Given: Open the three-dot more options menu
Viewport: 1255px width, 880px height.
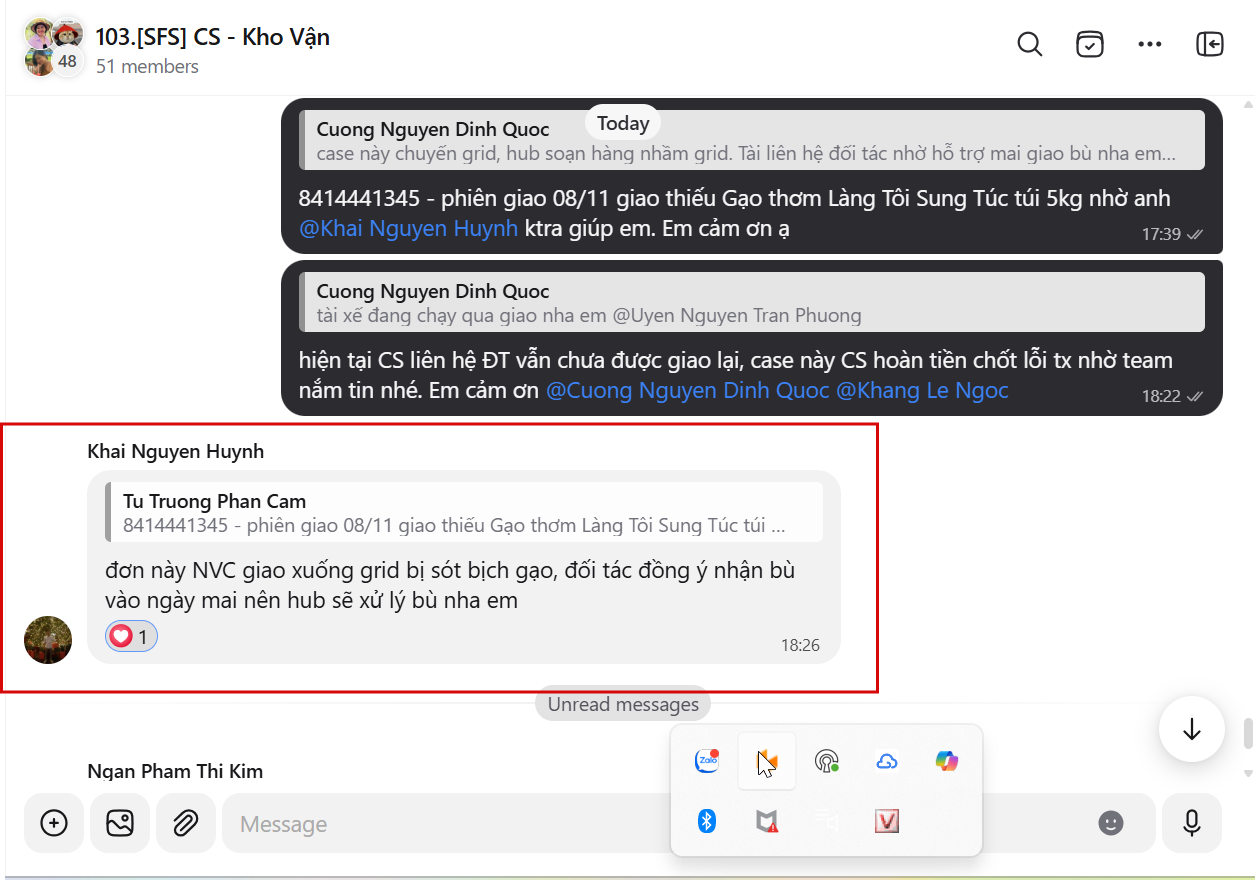Looking at the screenshot, I should coord(1150,44).
